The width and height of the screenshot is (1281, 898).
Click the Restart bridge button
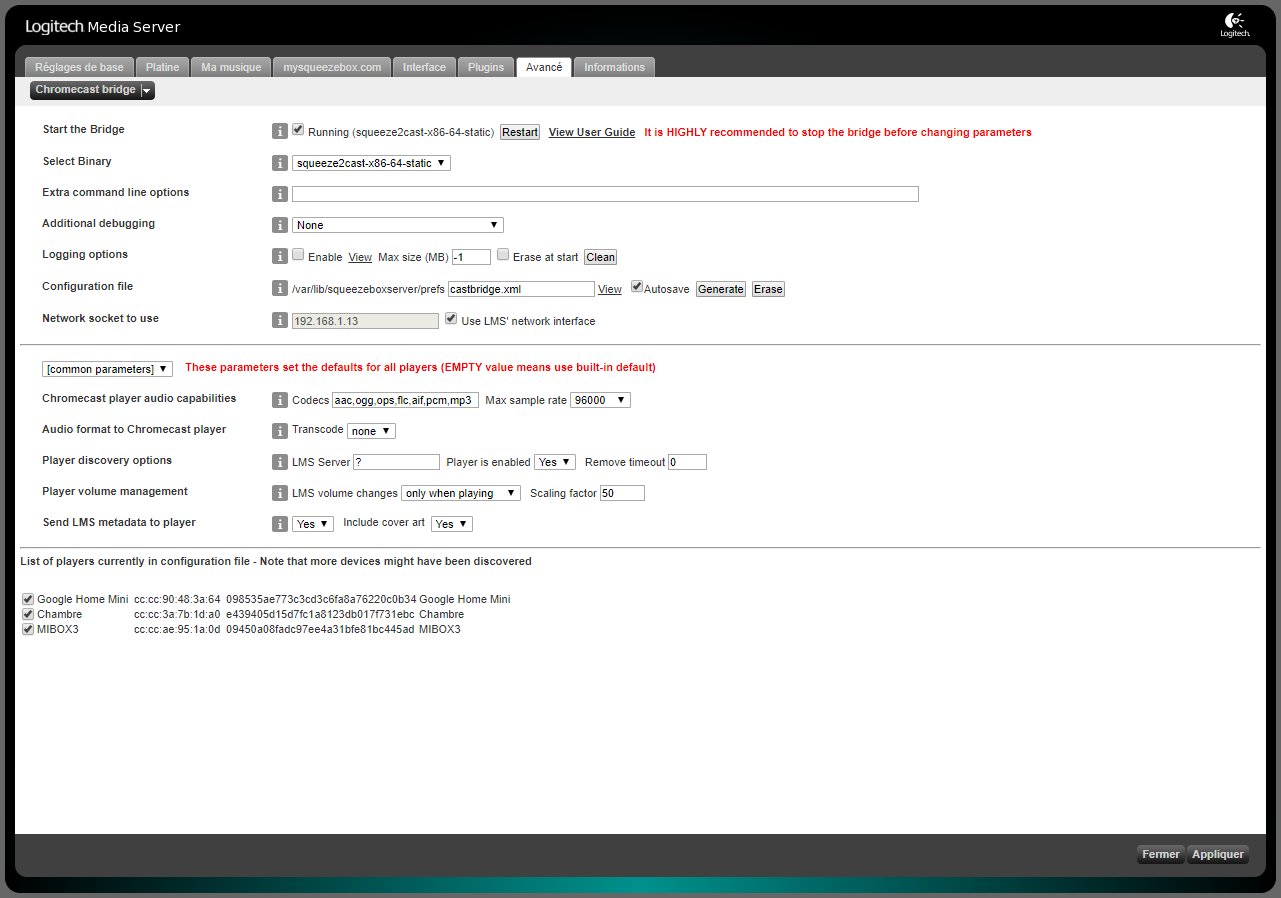(x=520, y=132)
